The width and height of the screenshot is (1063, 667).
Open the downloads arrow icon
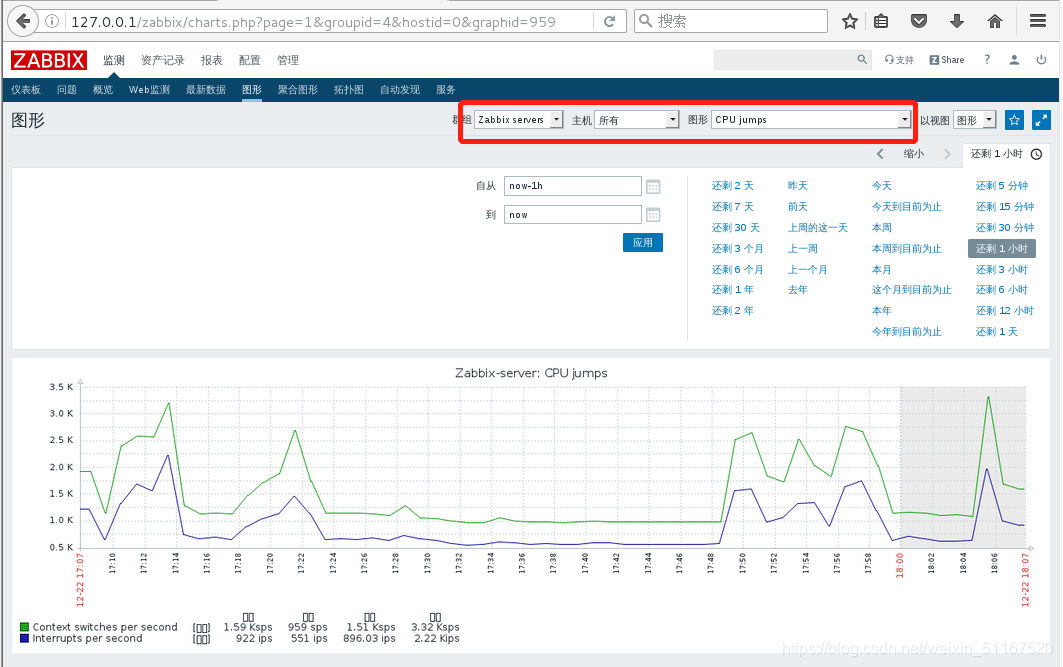tap(957, 22)
